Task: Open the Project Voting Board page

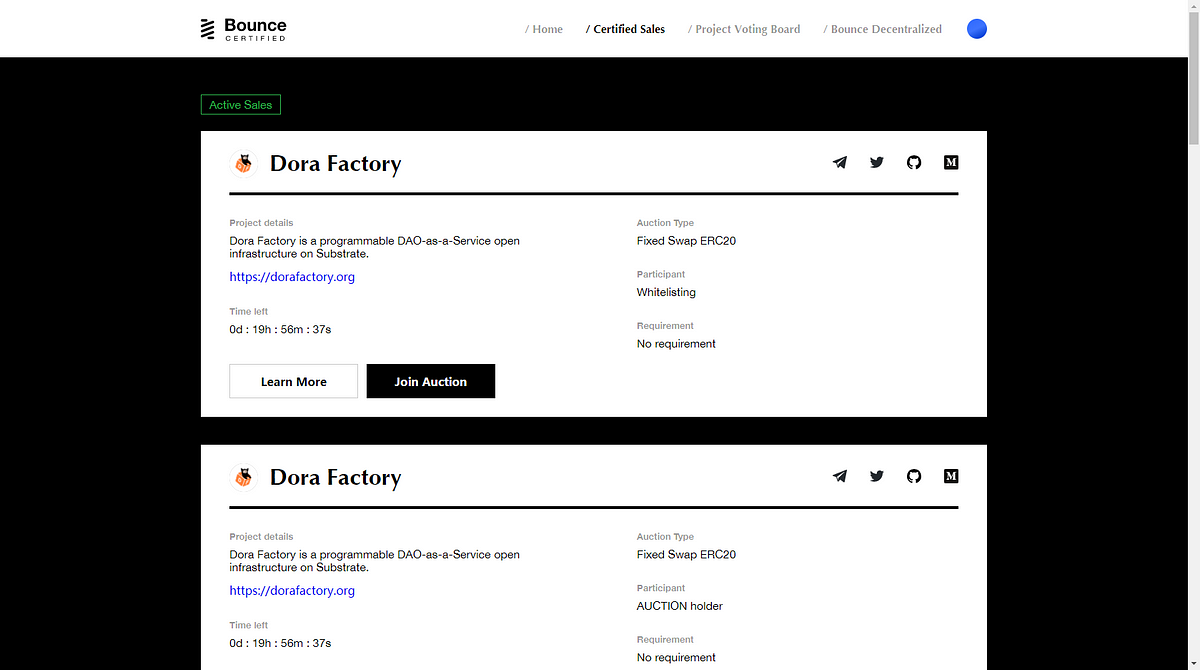Action: pyautogui.click(x=744, y=29)
